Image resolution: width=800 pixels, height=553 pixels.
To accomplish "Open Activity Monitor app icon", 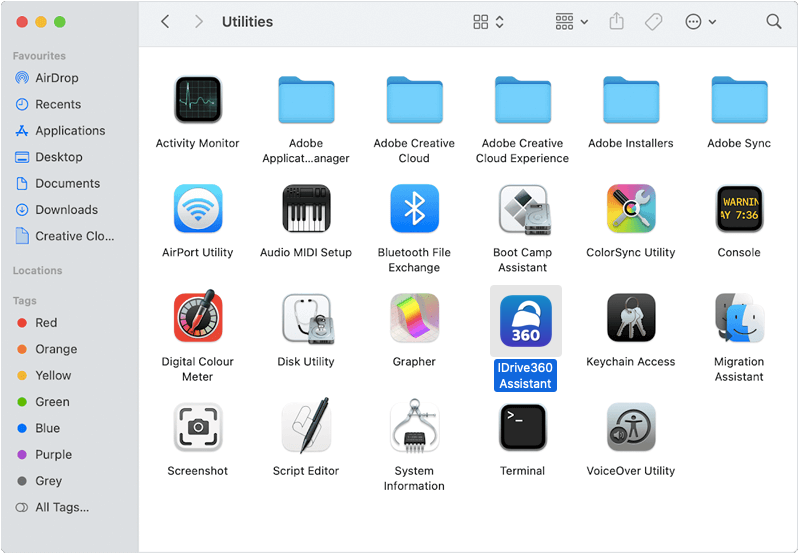I will click(198, 100).
